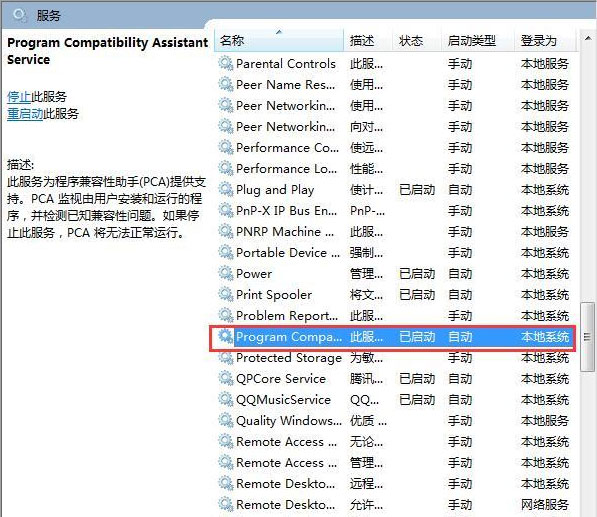This screenshot has width=597, height=517.
Task: Click 自动 startup type in Power row
Action: 460,274
